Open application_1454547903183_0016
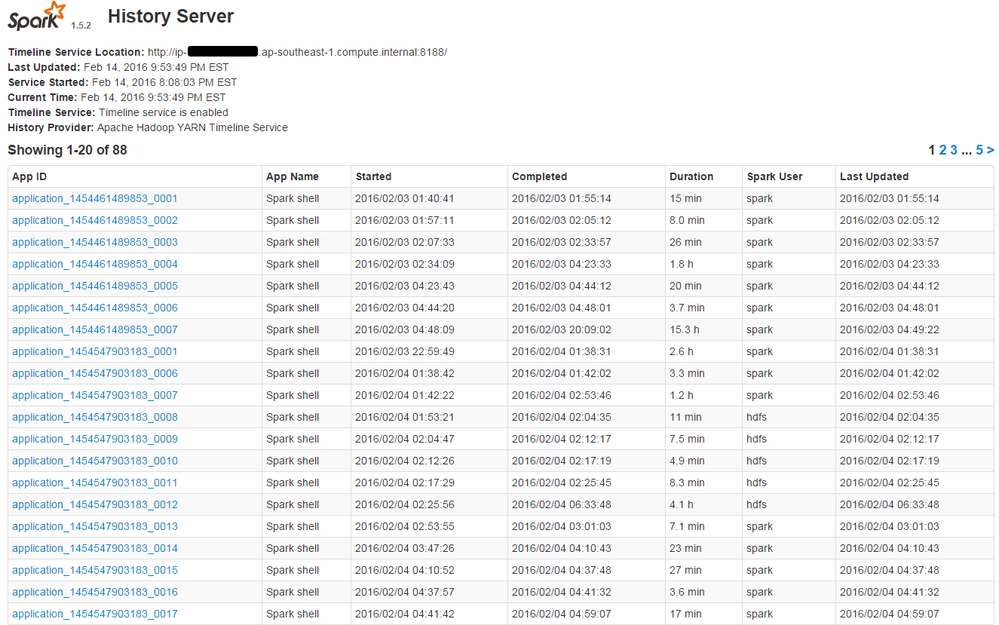 94,592
